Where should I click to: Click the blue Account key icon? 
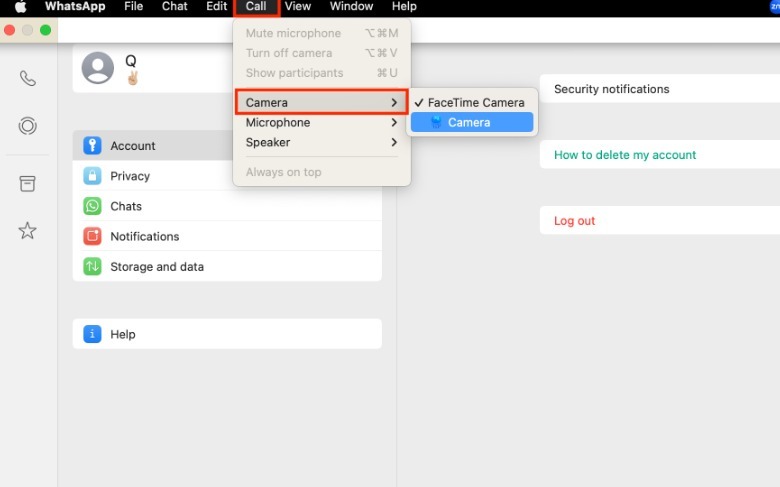point(92,146)
